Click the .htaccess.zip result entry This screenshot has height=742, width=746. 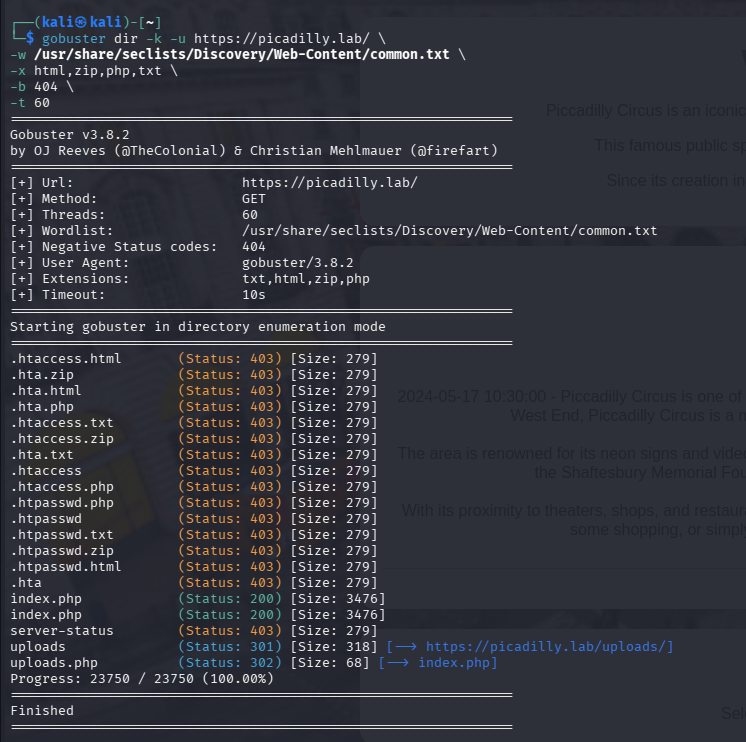coord(62,439)
